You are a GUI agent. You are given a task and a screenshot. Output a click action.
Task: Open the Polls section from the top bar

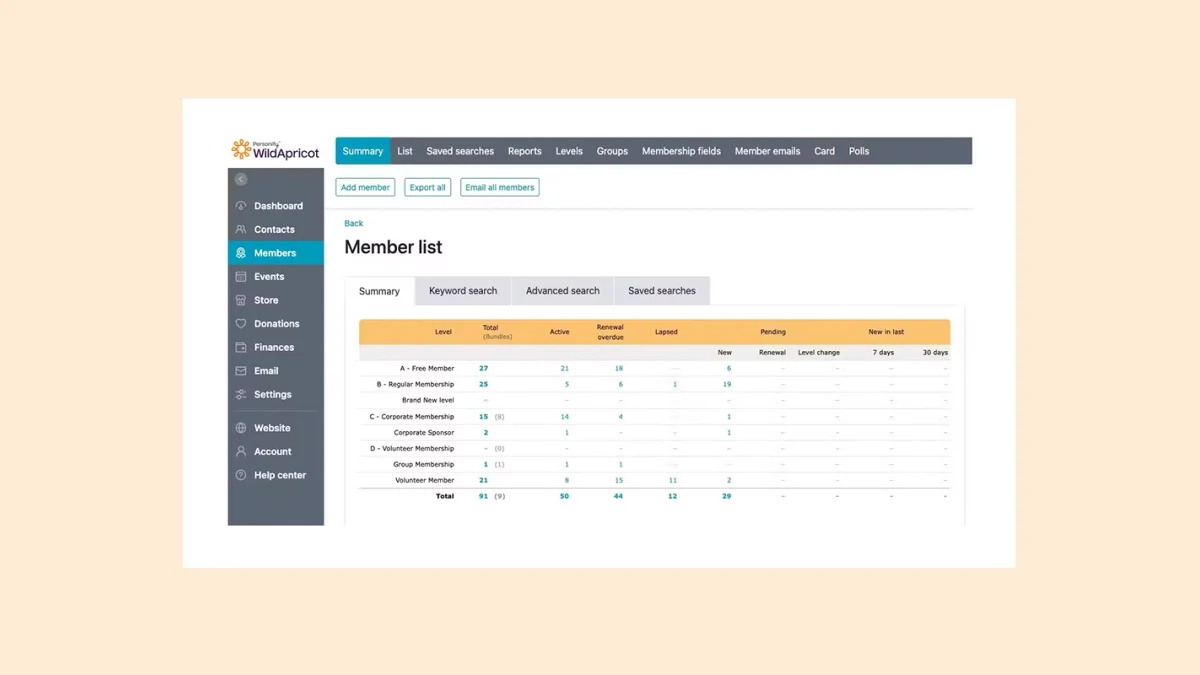tap(858, 151)
